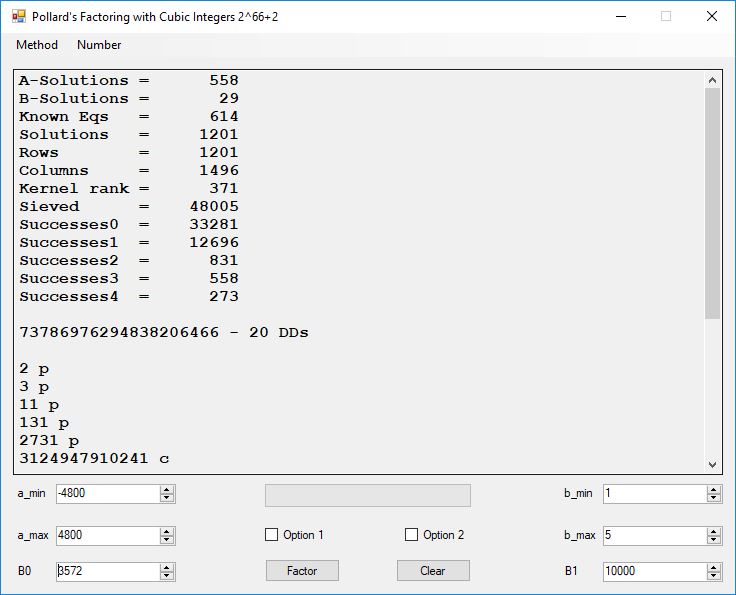Click the 'Known Eqs = 614' line
Screen dimensions: 736x595
coord(129,116)
